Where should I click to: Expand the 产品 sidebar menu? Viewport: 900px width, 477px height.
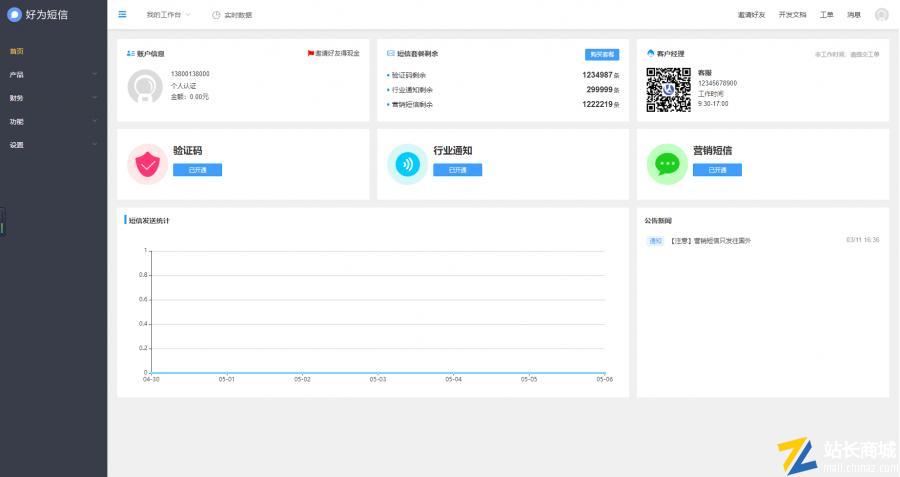point(53,74)
